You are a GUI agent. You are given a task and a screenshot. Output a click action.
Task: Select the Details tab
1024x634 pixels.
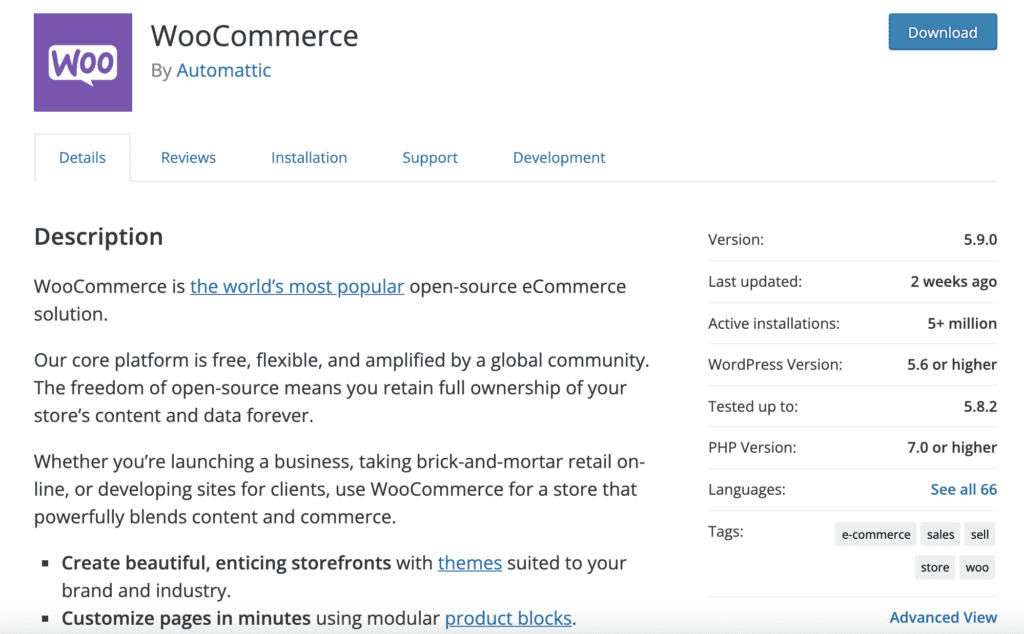[x=82, y=157]
